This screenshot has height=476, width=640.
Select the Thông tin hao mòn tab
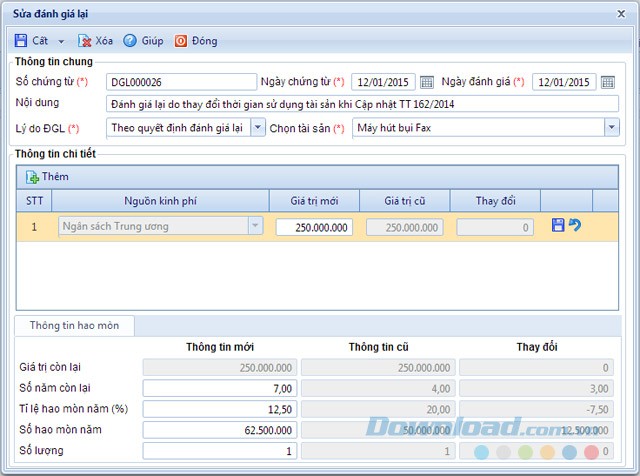(75, 325)
